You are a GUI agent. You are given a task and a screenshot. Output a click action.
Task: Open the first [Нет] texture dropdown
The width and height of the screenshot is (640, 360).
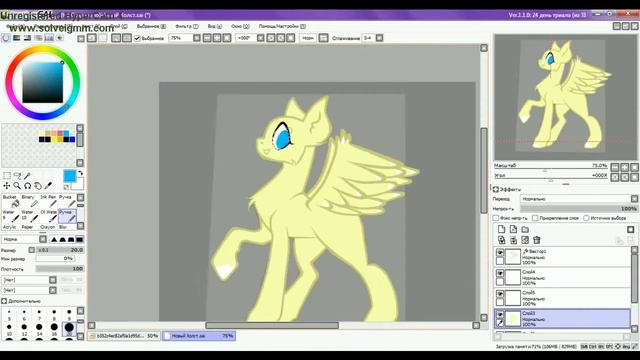tap(29, 280)
